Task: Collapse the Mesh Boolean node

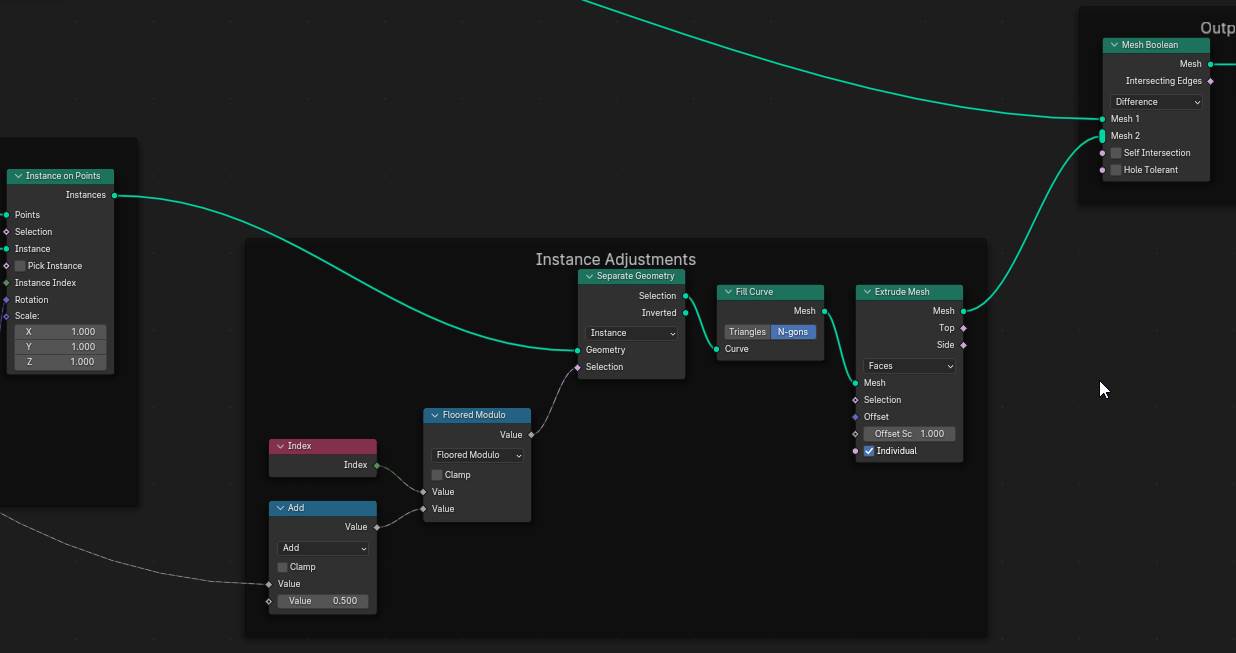Action: pos(1113,45)
